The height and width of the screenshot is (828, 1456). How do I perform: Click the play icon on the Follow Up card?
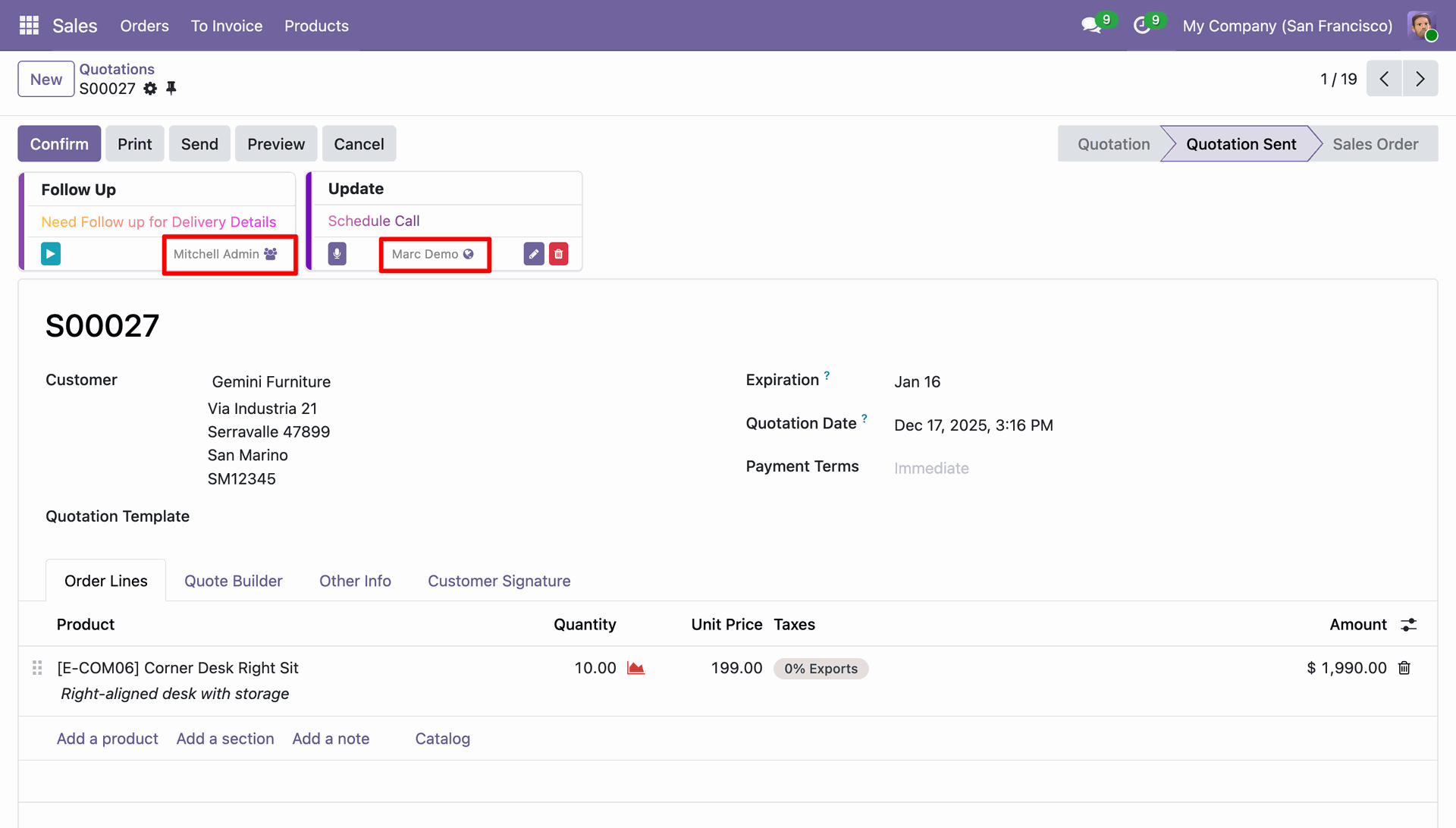click(51, 253)
